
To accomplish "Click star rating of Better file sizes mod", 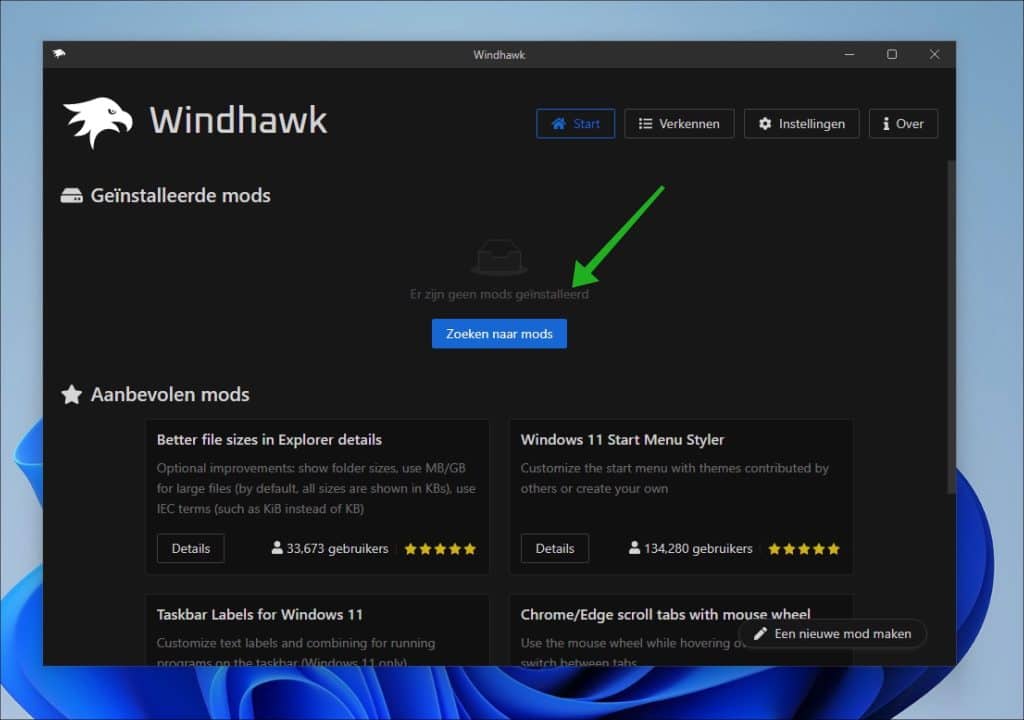I will [440, 549].
